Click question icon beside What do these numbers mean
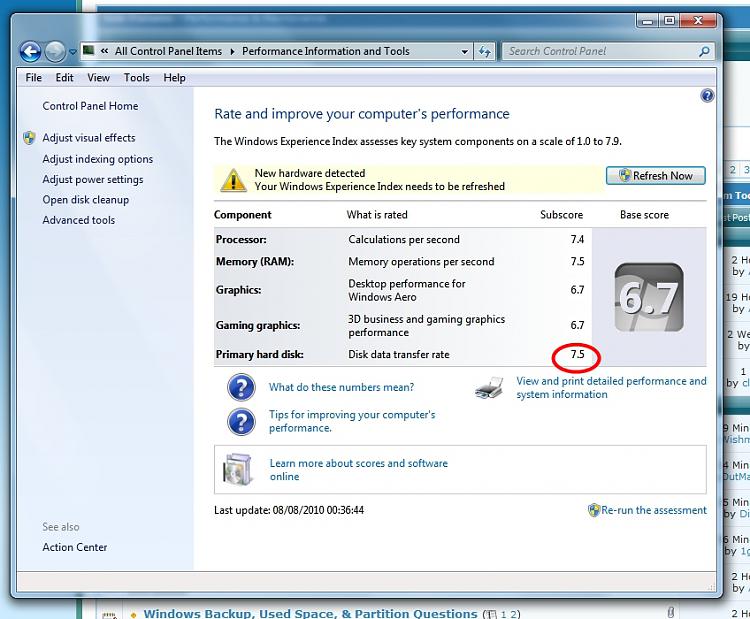Viewport: 750px width, 619px height. [x=242, y=387]
